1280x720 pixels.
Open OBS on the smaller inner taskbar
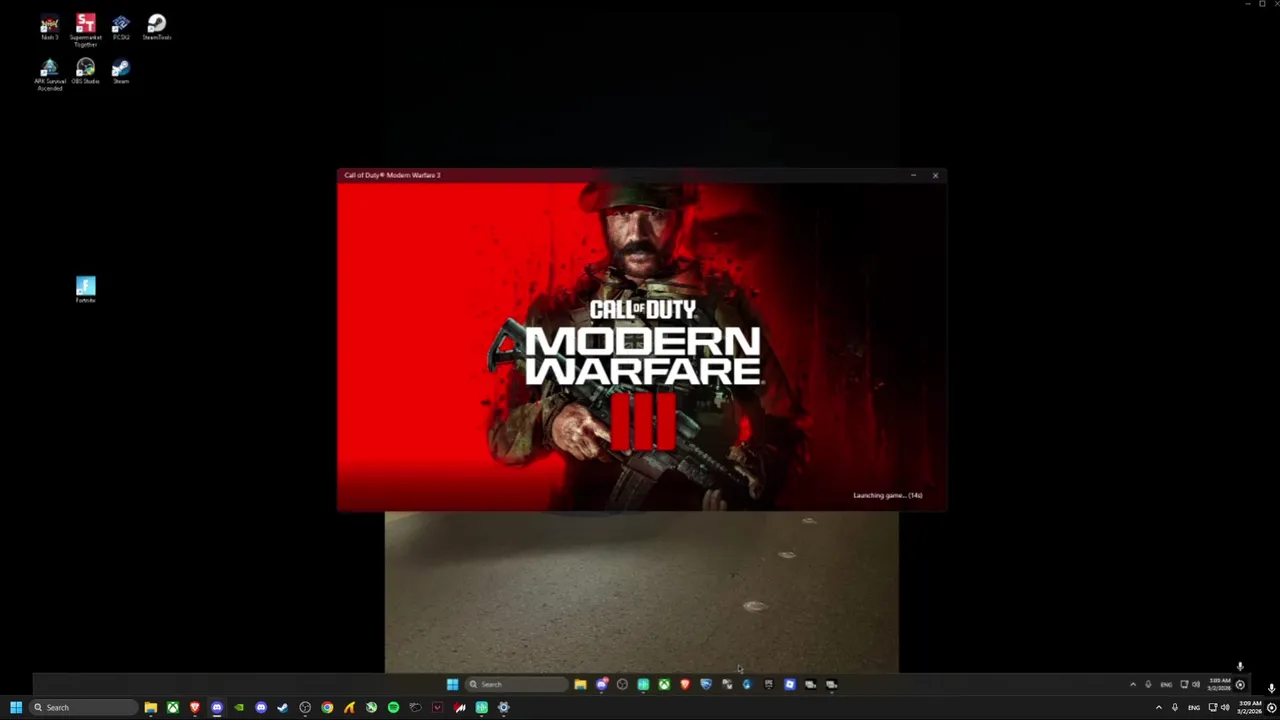click(622, 684)
